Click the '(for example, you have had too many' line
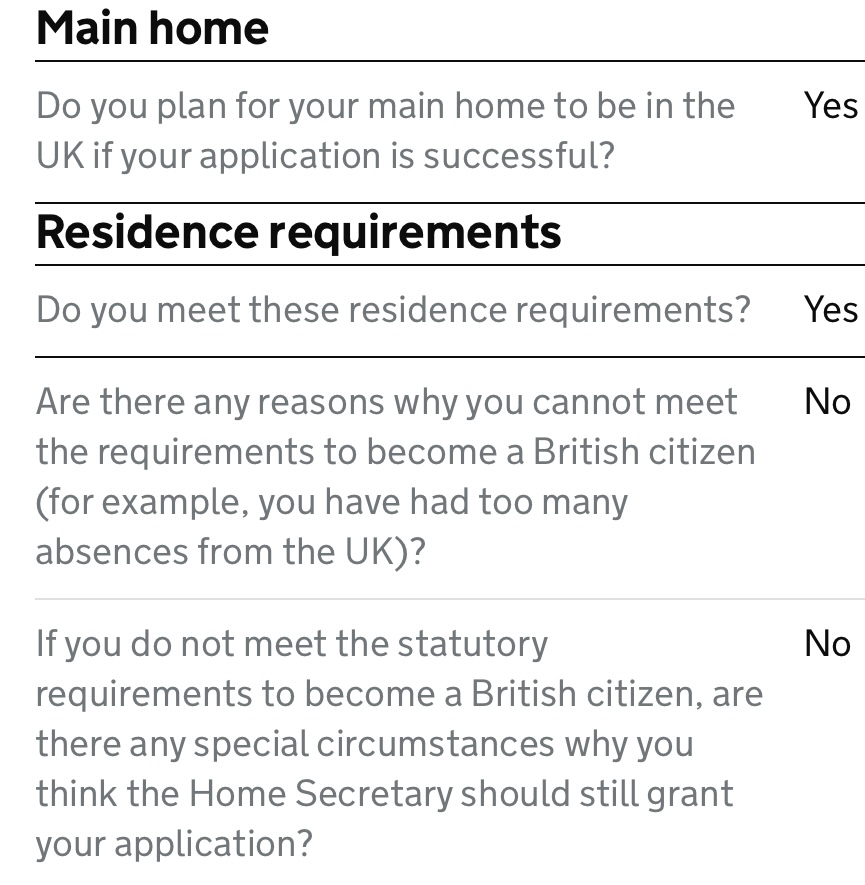Screen dimensions: 865x885 tap(331, 502)
